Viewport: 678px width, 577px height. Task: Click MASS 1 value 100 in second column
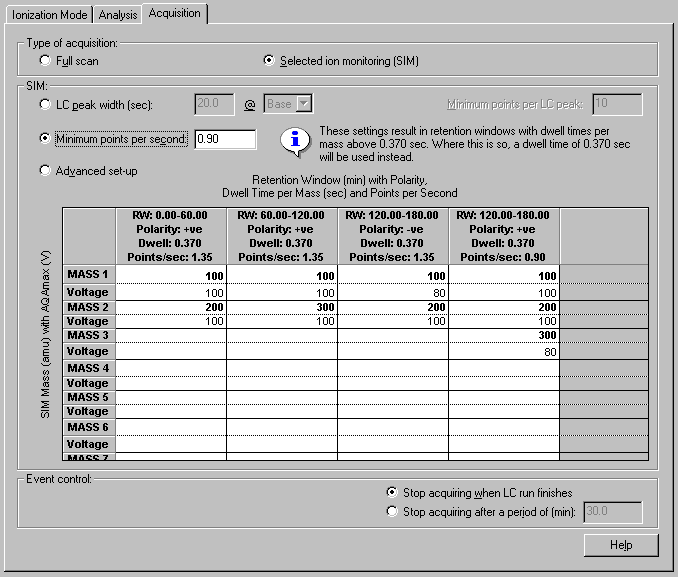(282, 275)
